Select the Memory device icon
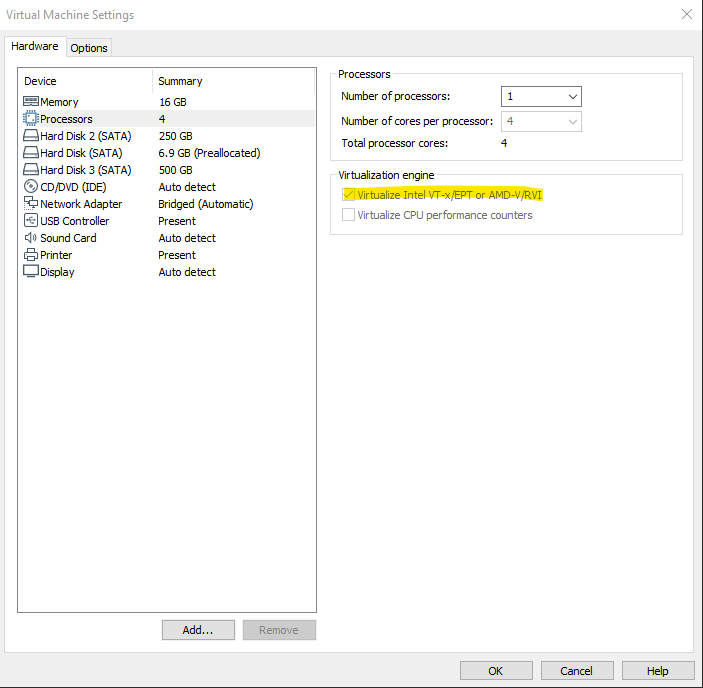The width and height of the screenshot is (703, 688). [x=30, y=102]
